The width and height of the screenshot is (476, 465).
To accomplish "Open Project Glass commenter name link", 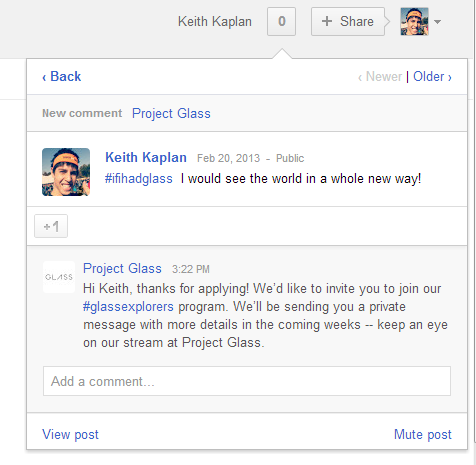I will [122, 269].
